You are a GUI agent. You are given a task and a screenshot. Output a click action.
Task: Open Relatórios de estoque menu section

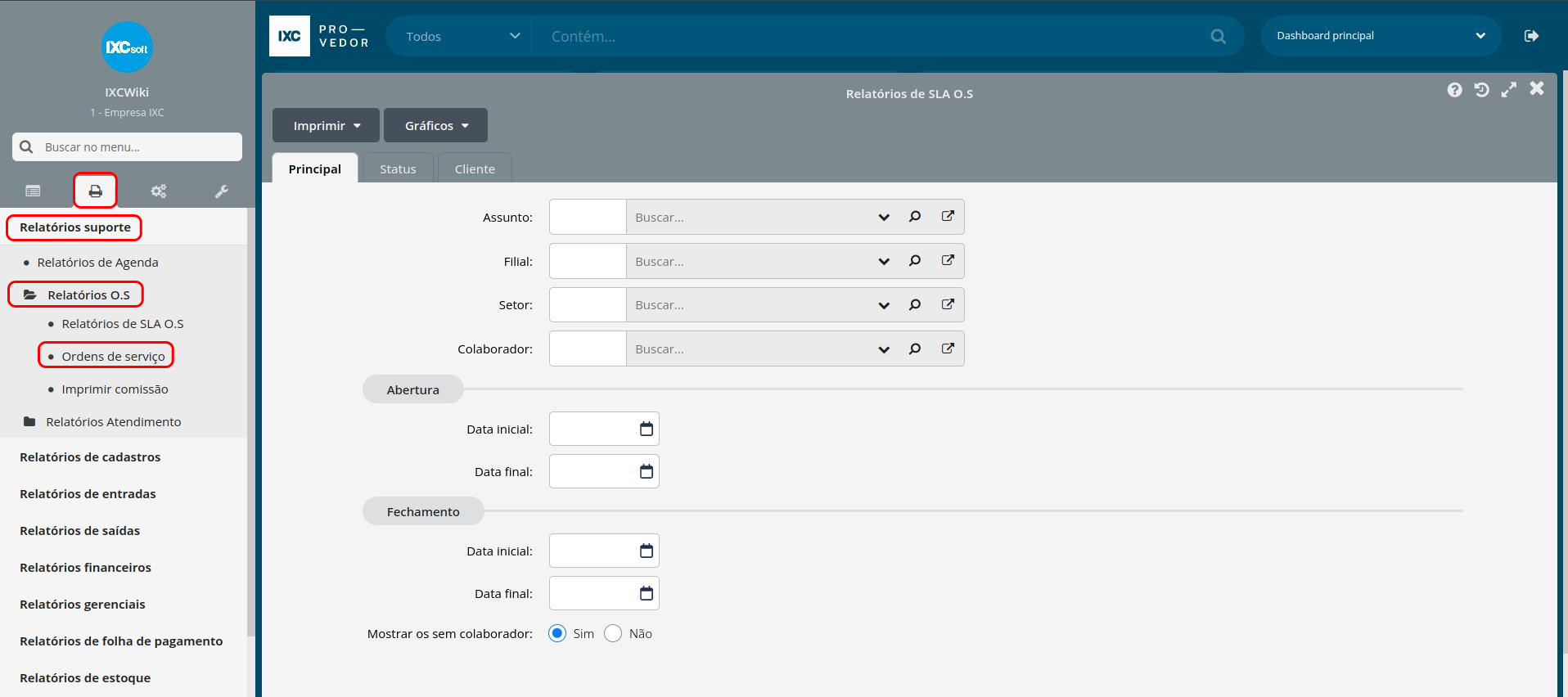click(x=85, y=677)
